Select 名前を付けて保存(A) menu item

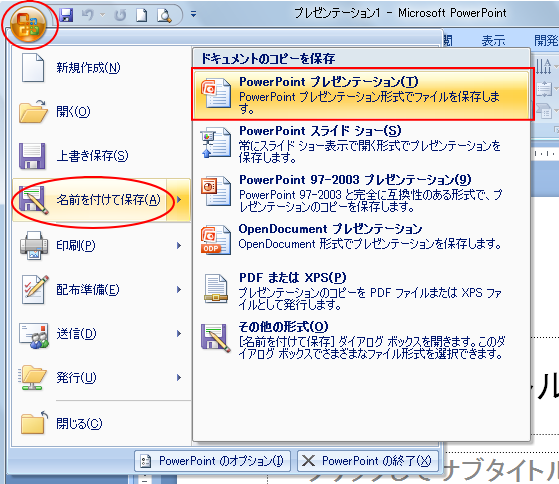(x=89, y=200)
